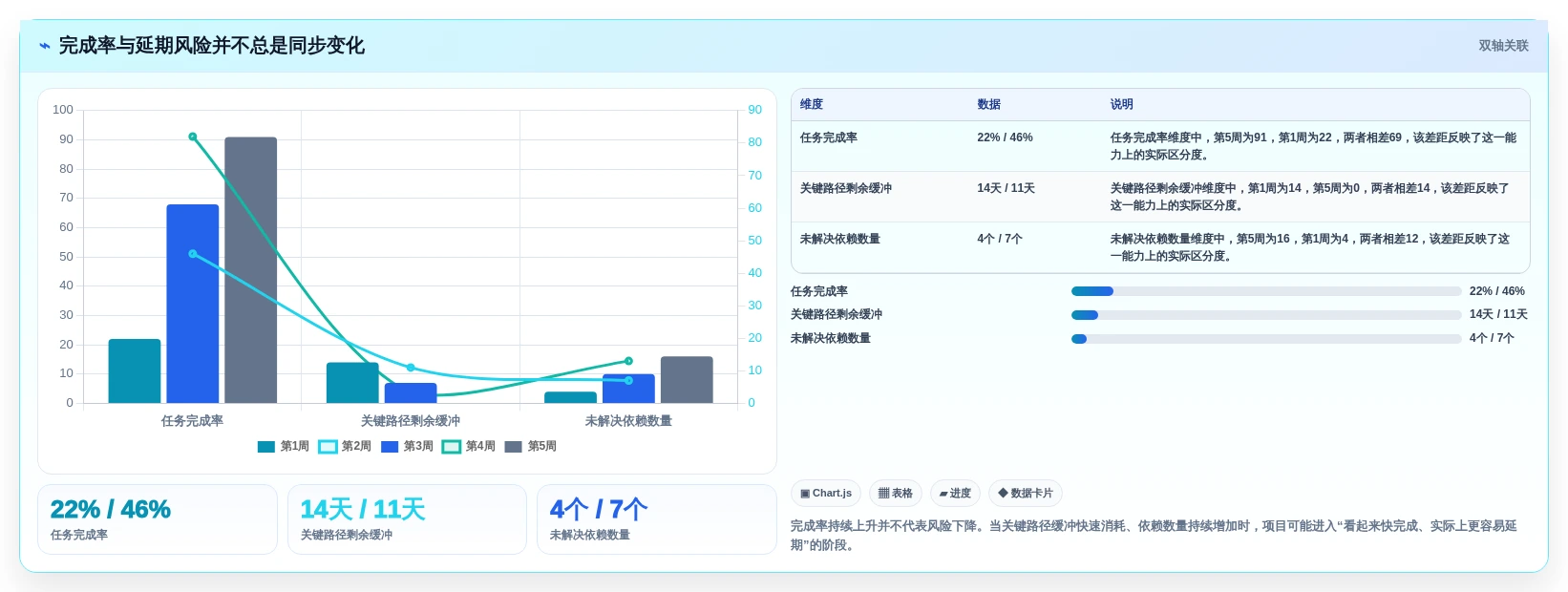Click the 表格 tag
The image size is (1568, 592).
(896, 494)
